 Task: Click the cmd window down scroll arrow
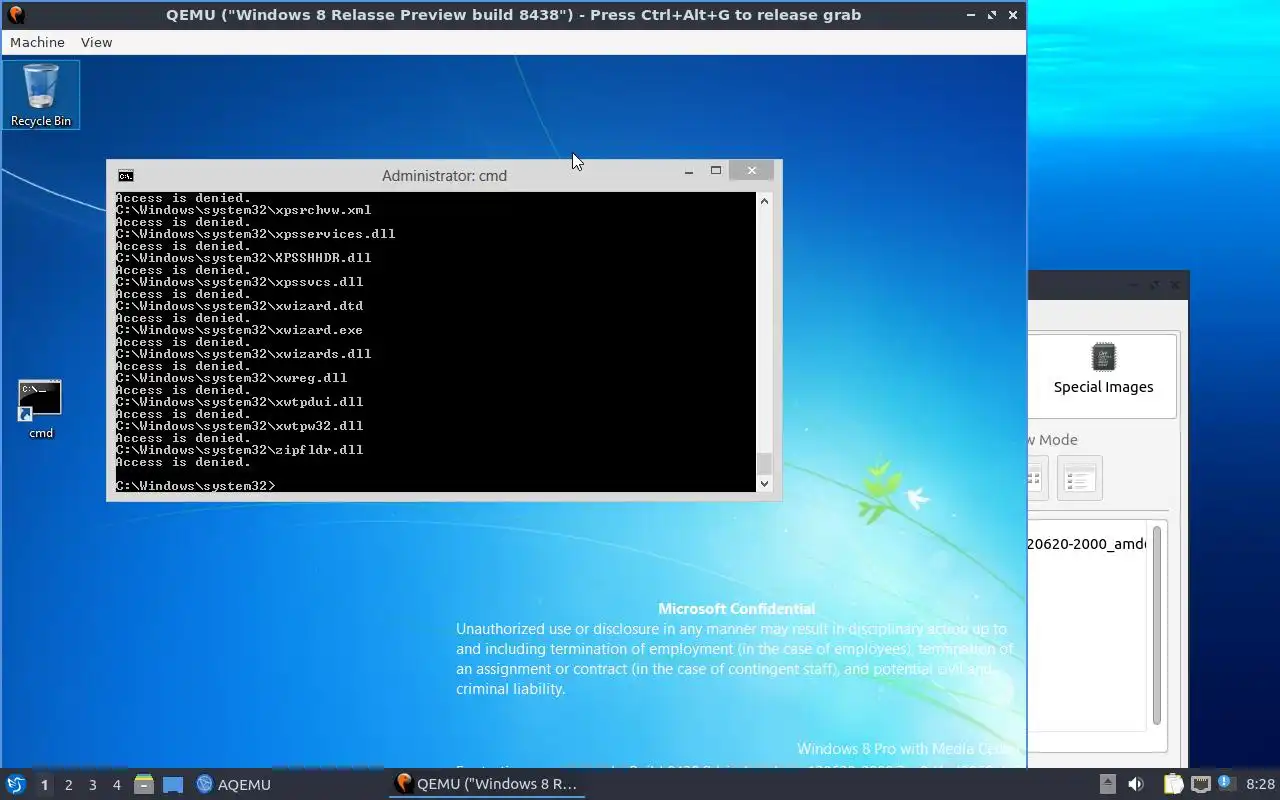764,484
